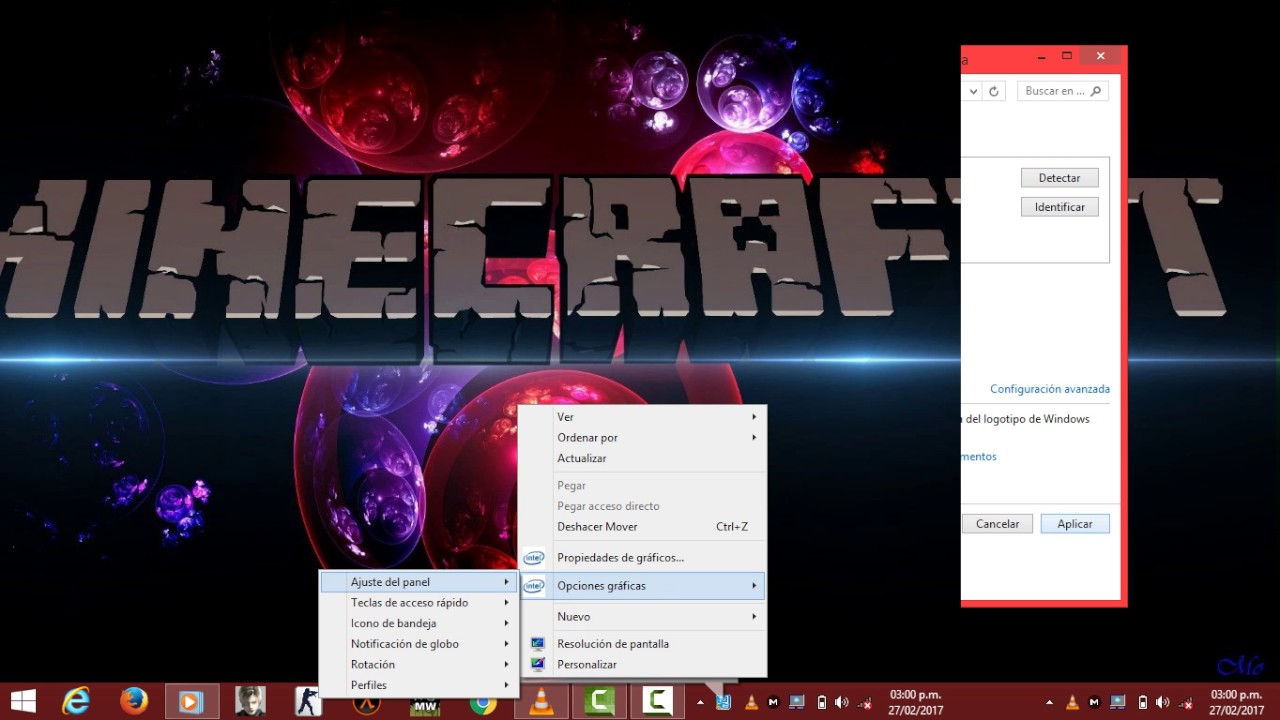Open VLC cone icon next to Chrome

pyautogui.click(x=541, y=702)
